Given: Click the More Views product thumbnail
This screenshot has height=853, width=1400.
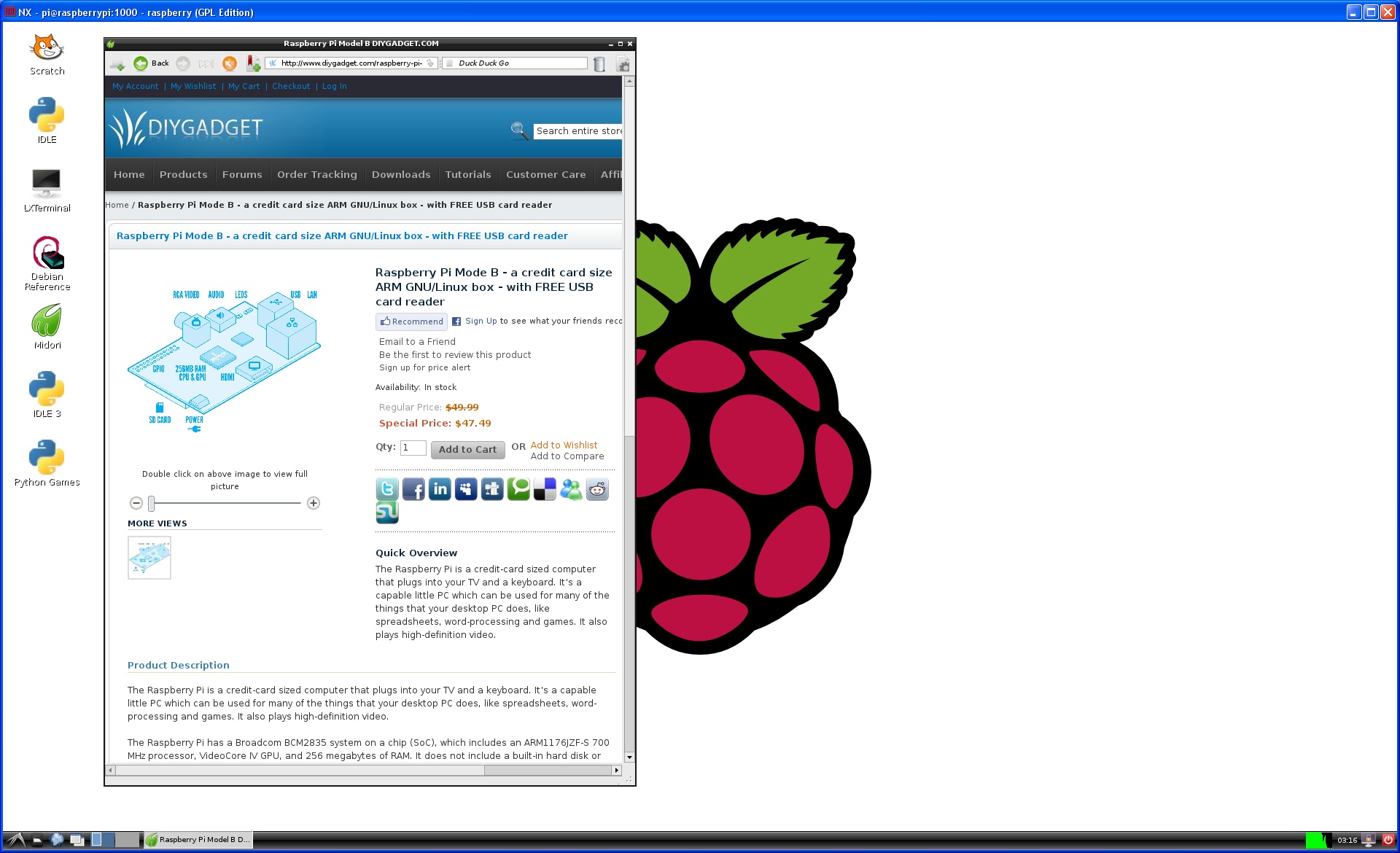Looking at the screenshot, I should (149, 558).
